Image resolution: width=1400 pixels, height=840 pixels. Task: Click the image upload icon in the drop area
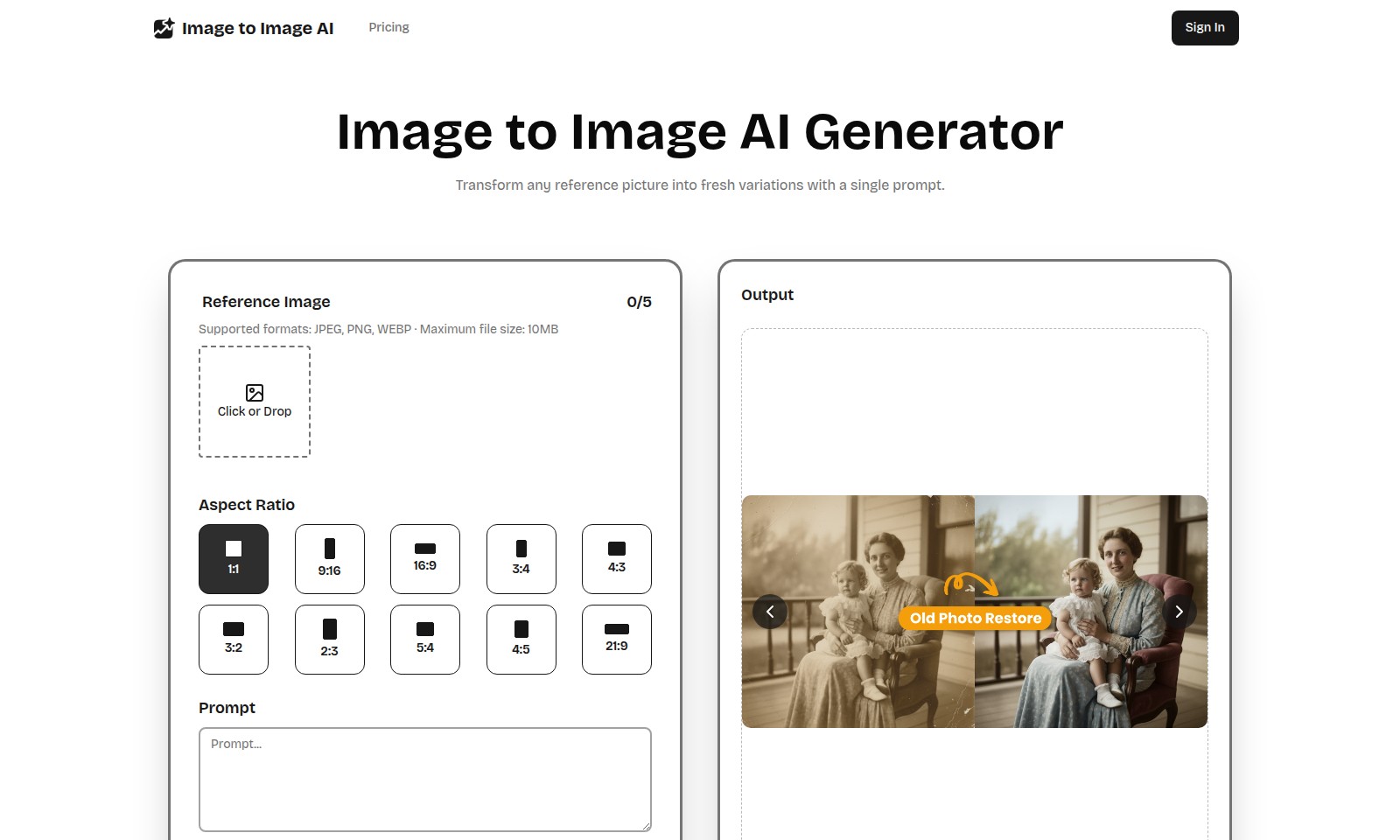tap(255, 393)
